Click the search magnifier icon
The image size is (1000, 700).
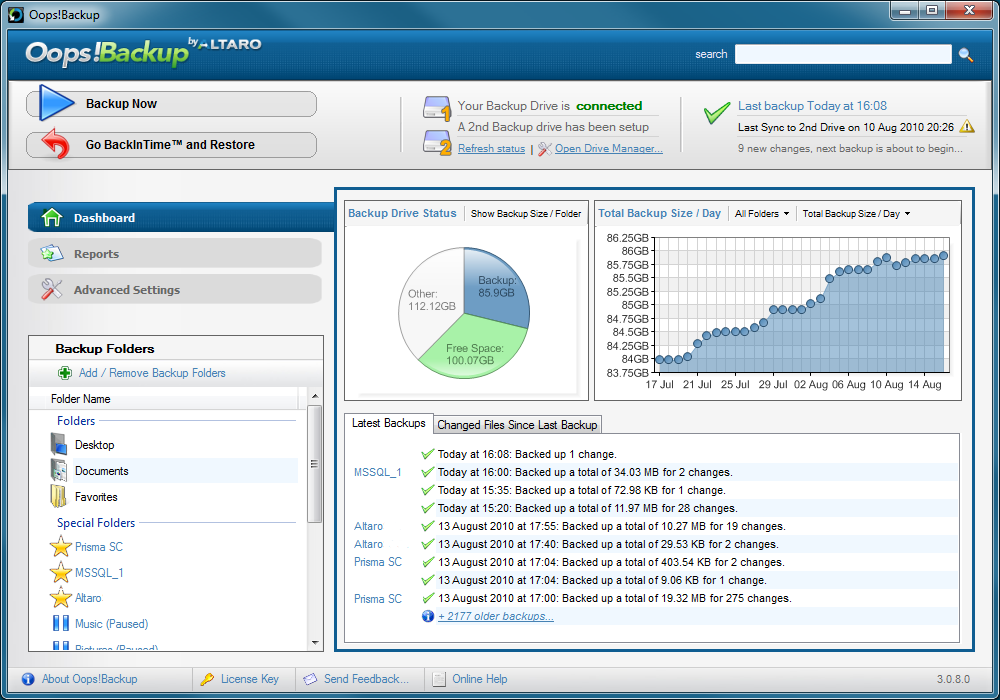966,55
